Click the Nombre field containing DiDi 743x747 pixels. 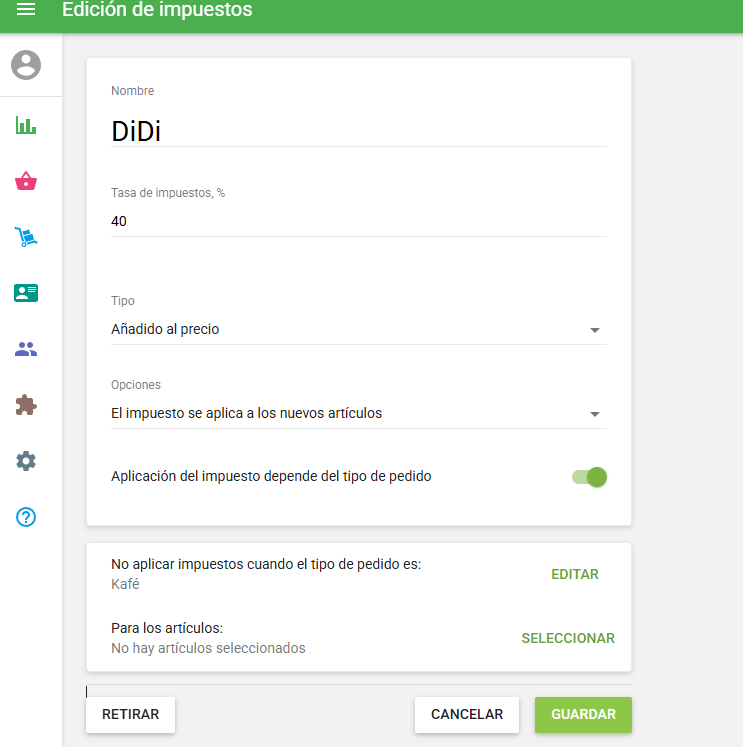point(359,131)
